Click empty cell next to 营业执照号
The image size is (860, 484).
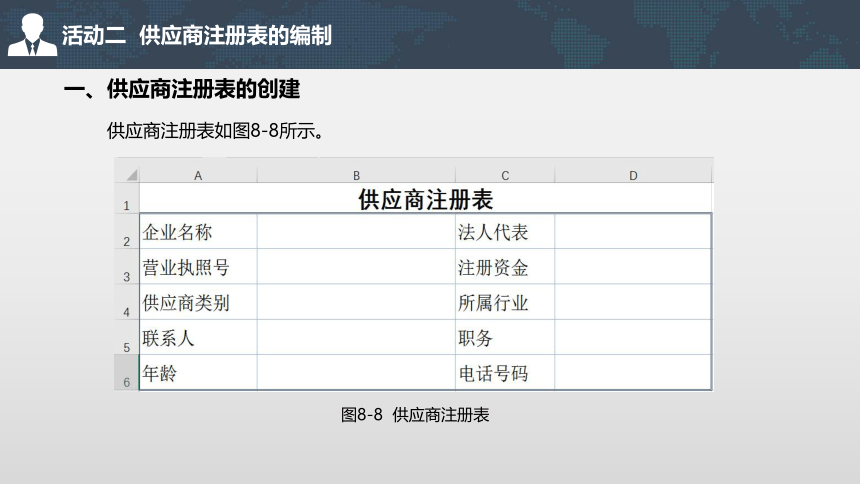coord(356,267)
